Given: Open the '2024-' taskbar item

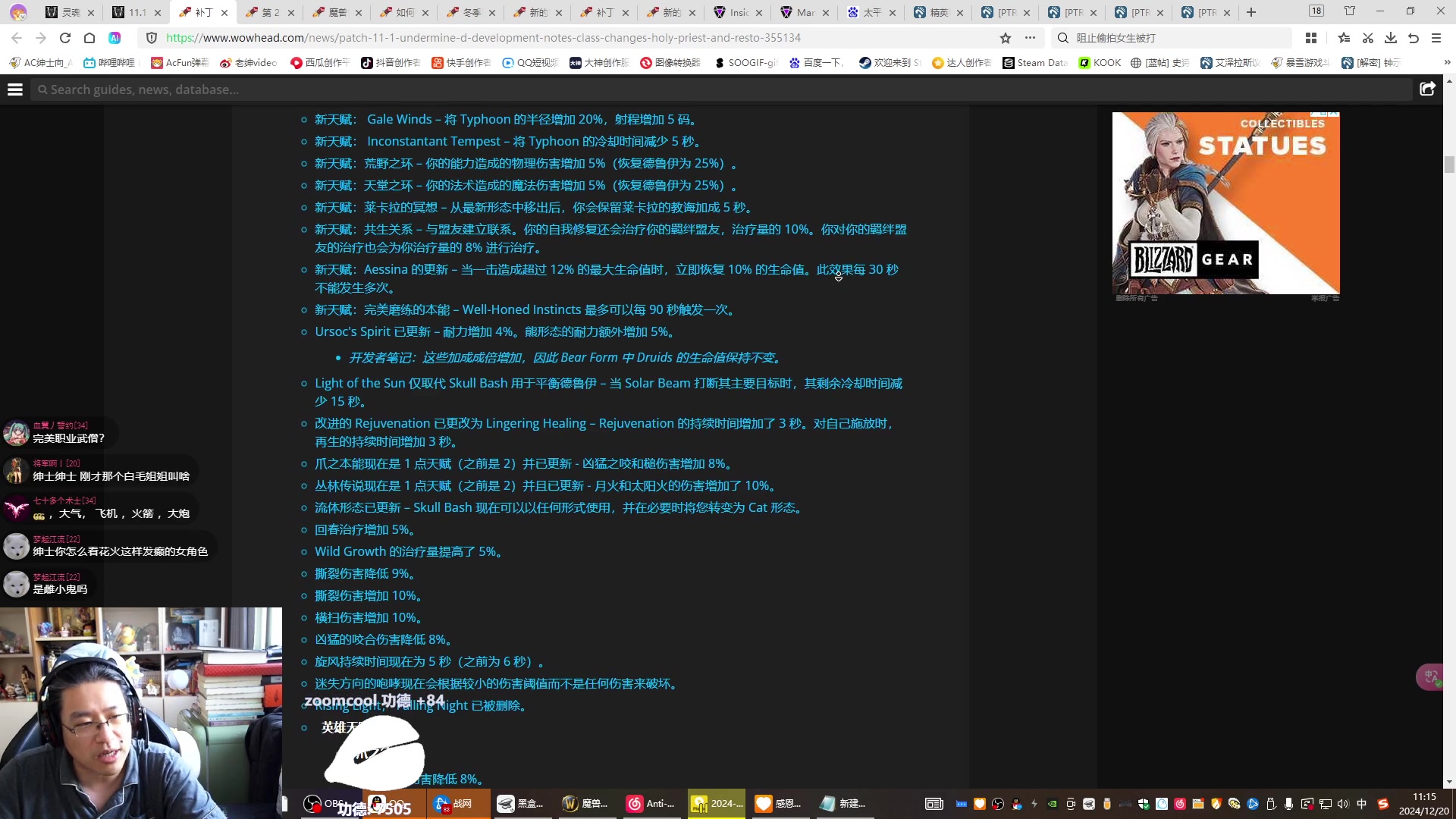Looking at the screenshot, I should click(716, 804).
